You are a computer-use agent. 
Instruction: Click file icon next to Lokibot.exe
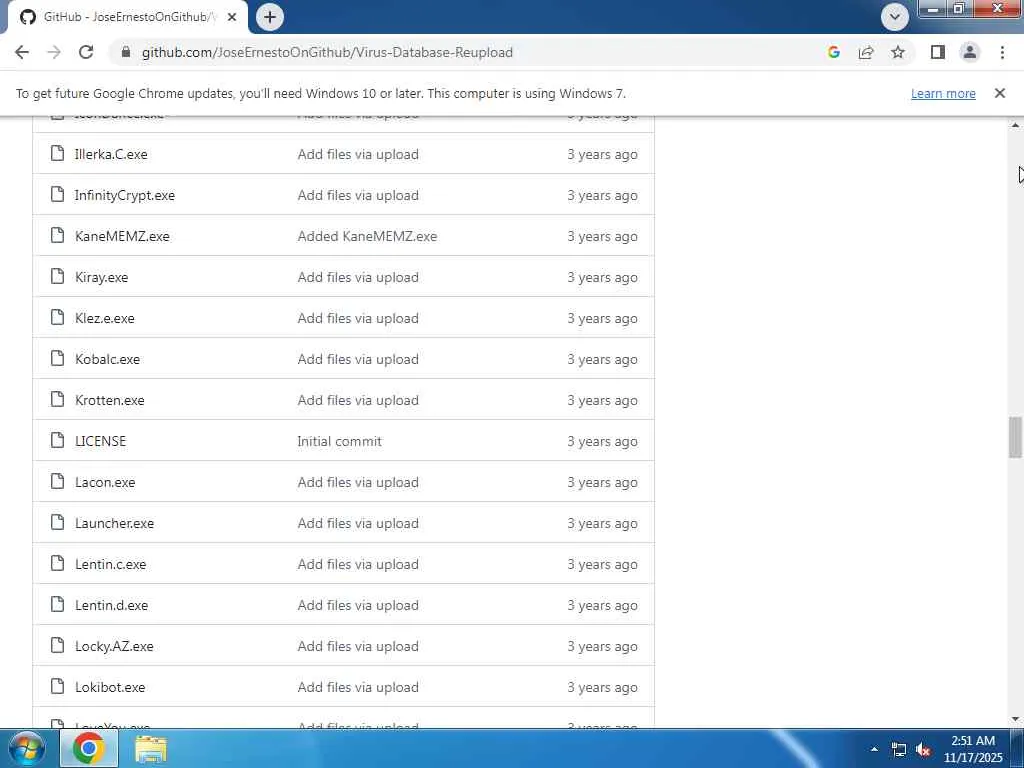click(57, 687)
